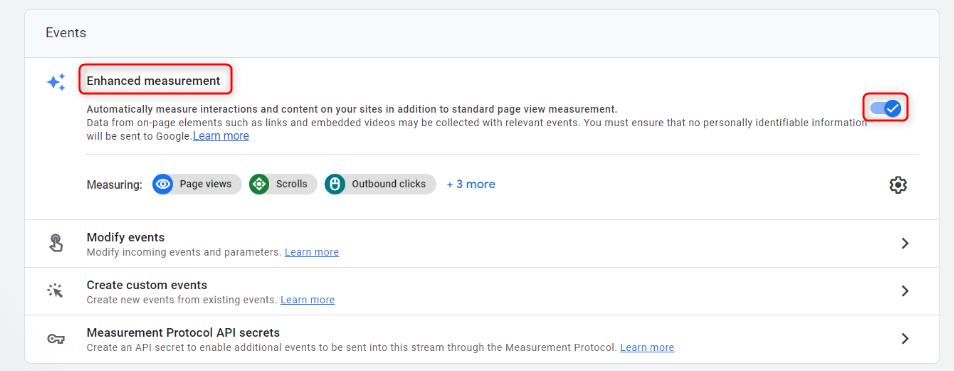Open Learn more link for custom events

307,300
